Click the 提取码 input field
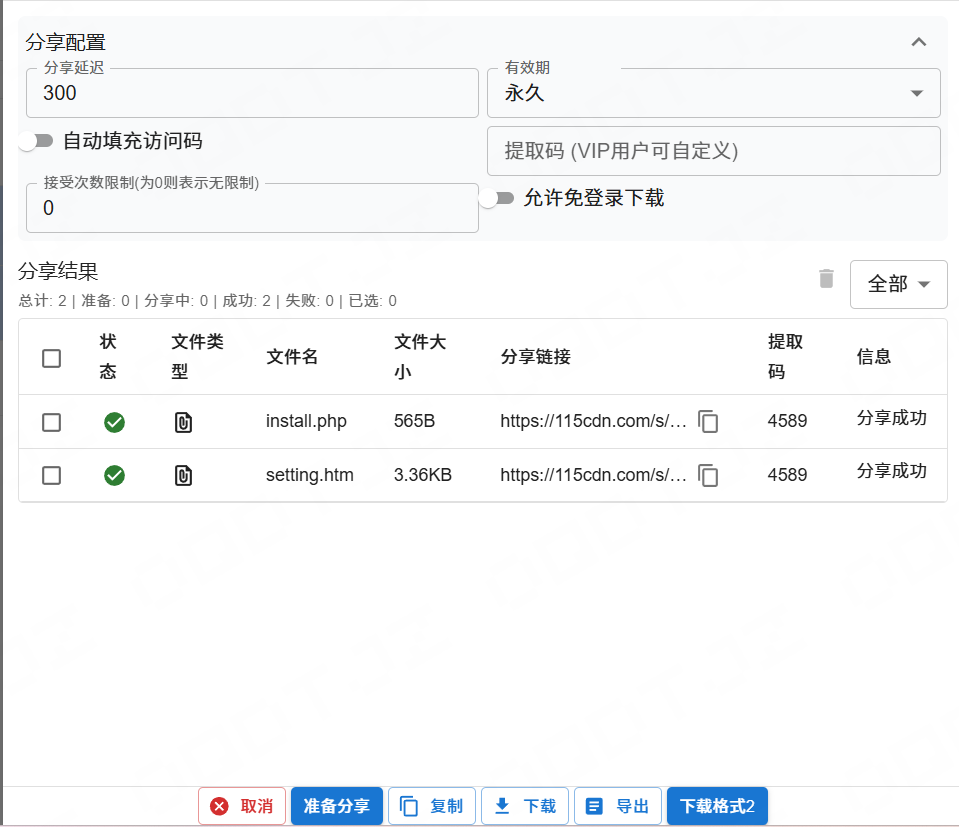Screen dimensions: 959x827 (x=714, y=150)
